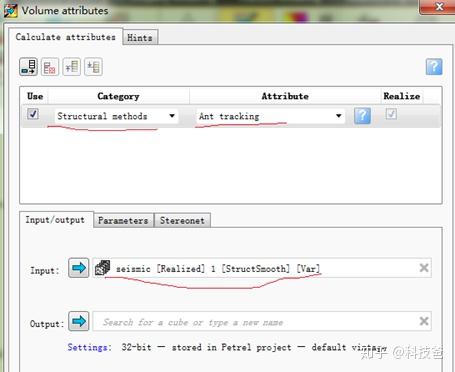Click the fourth toolbar icon with star list
Viewport: 455px width, 372px height.
(x=93, y=67)
